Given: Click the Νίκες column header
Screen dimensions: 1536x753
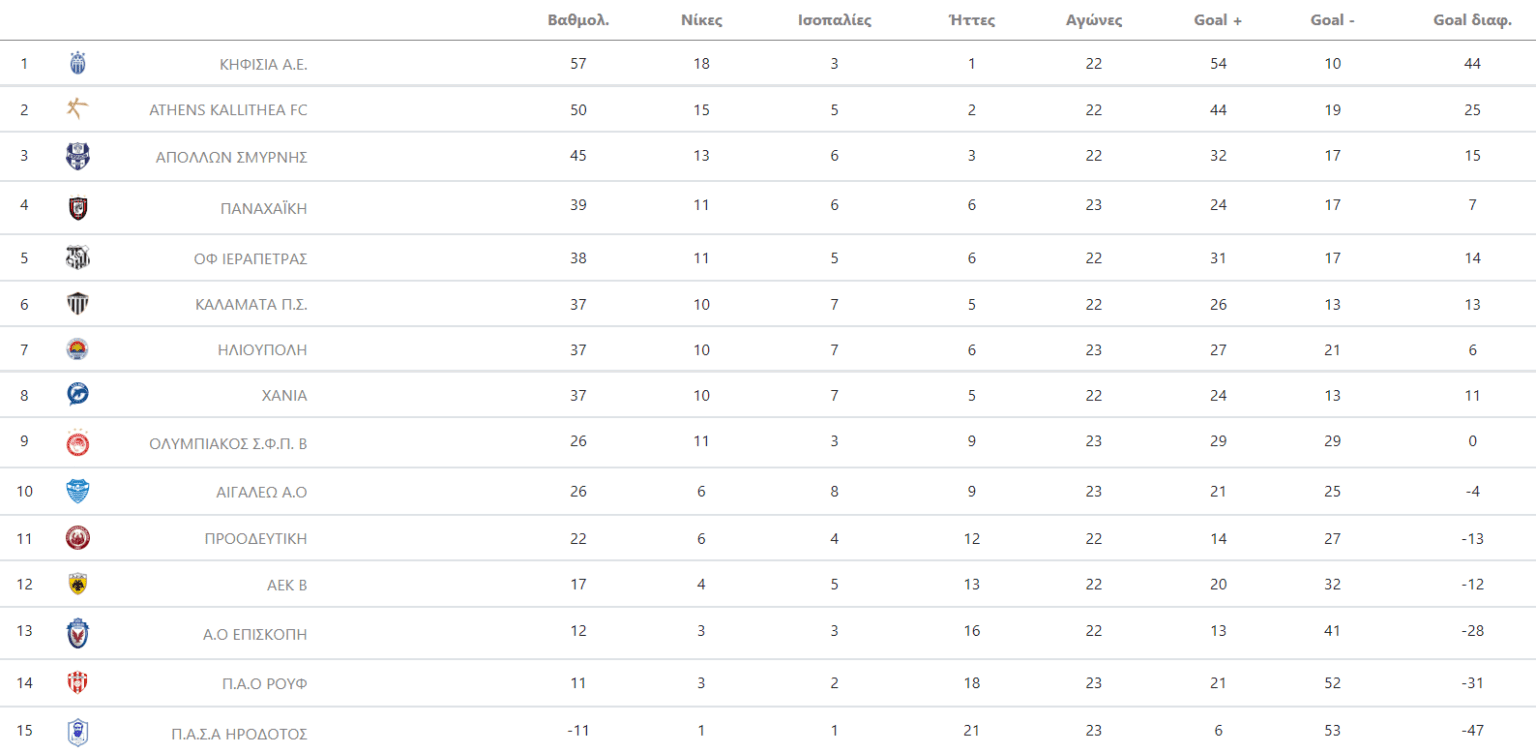Looking at the screenshot, I should pyautogui.click(x=701, y=20).
